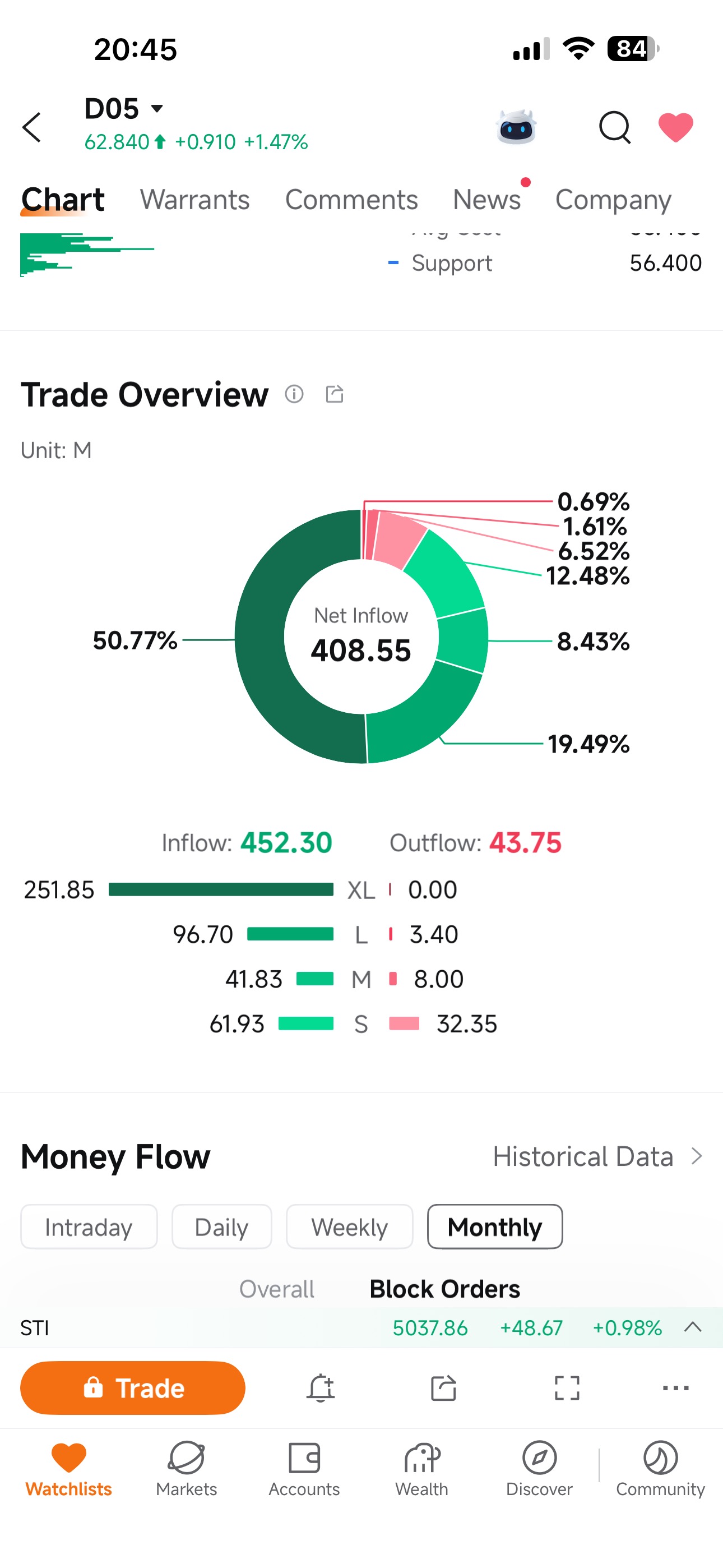Expand the STI index bar chevron
The image size is (723, 1568).
[x=693, y=1327]
